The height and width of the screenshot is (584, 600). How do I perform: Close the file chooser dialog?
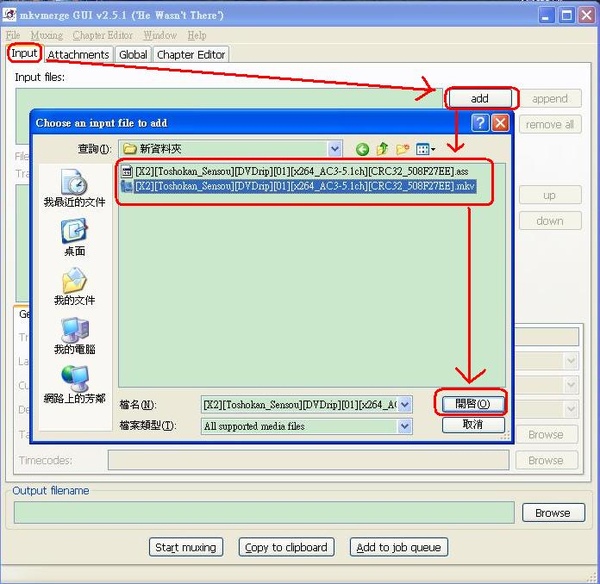(501, 123)
